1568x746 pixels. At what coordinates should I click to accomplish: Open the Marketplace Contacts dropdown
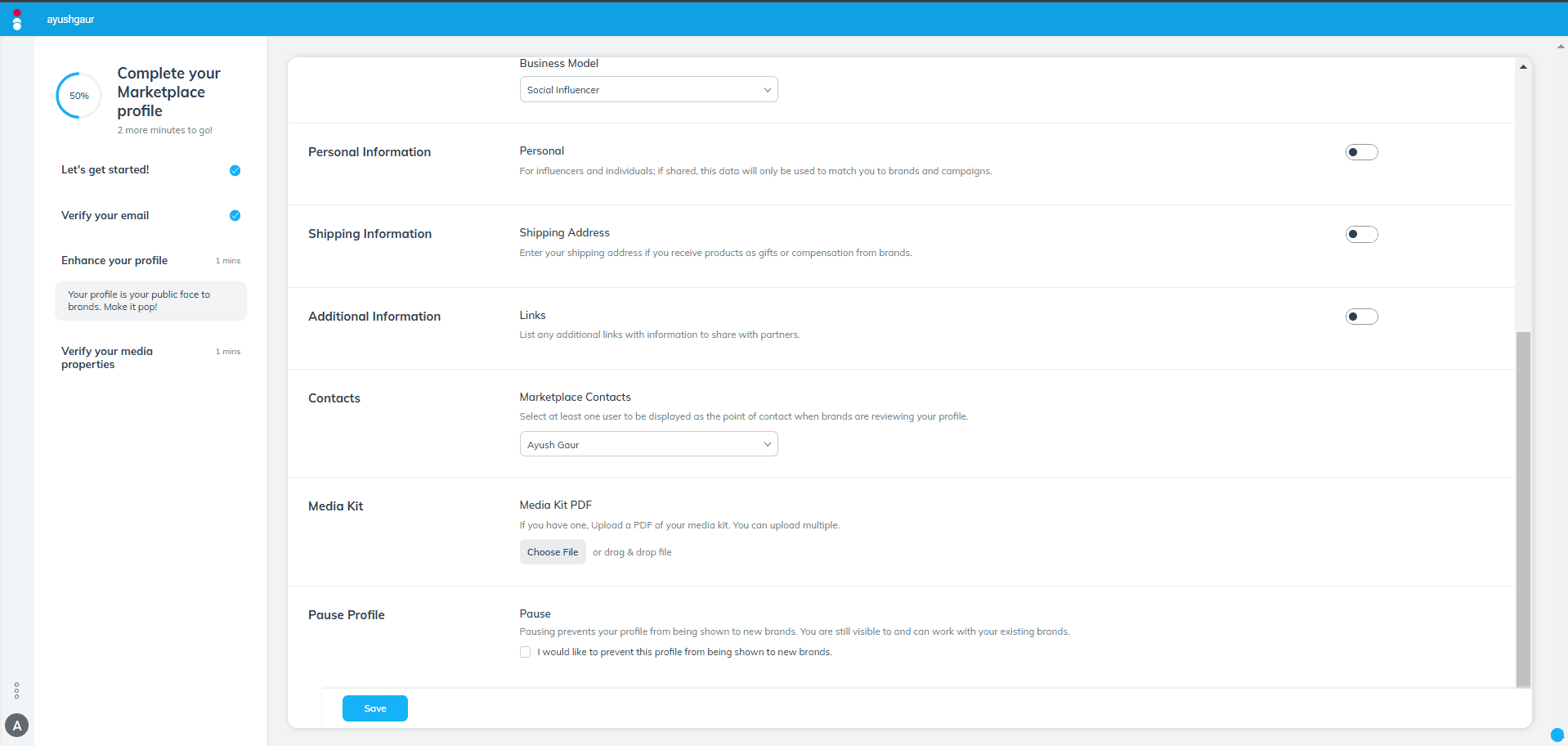(x=648, y=444)
